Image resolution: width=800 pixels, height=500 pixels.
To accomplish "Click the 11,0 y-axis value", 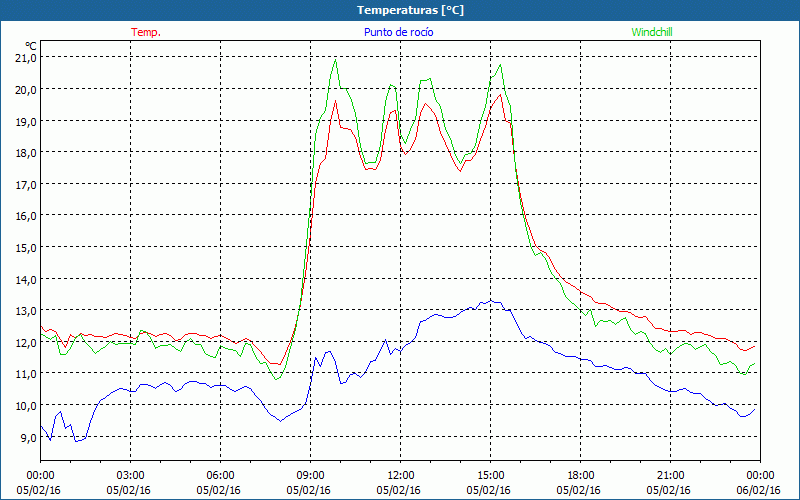I will [x=26, y=374].
